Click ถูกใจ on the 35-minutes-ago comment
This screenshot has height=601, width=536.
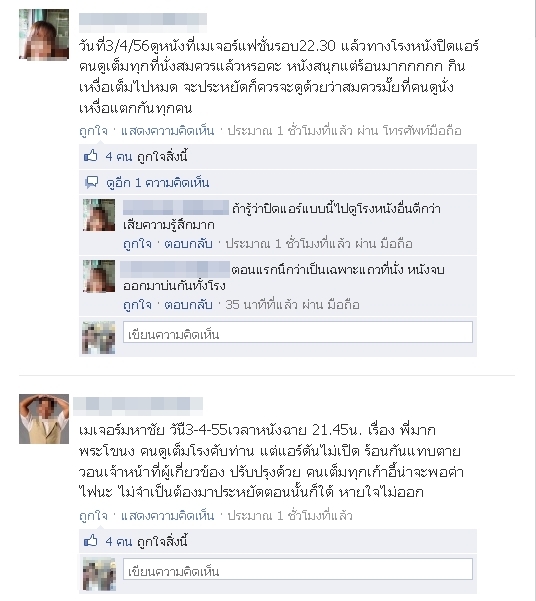coord(137,305)
